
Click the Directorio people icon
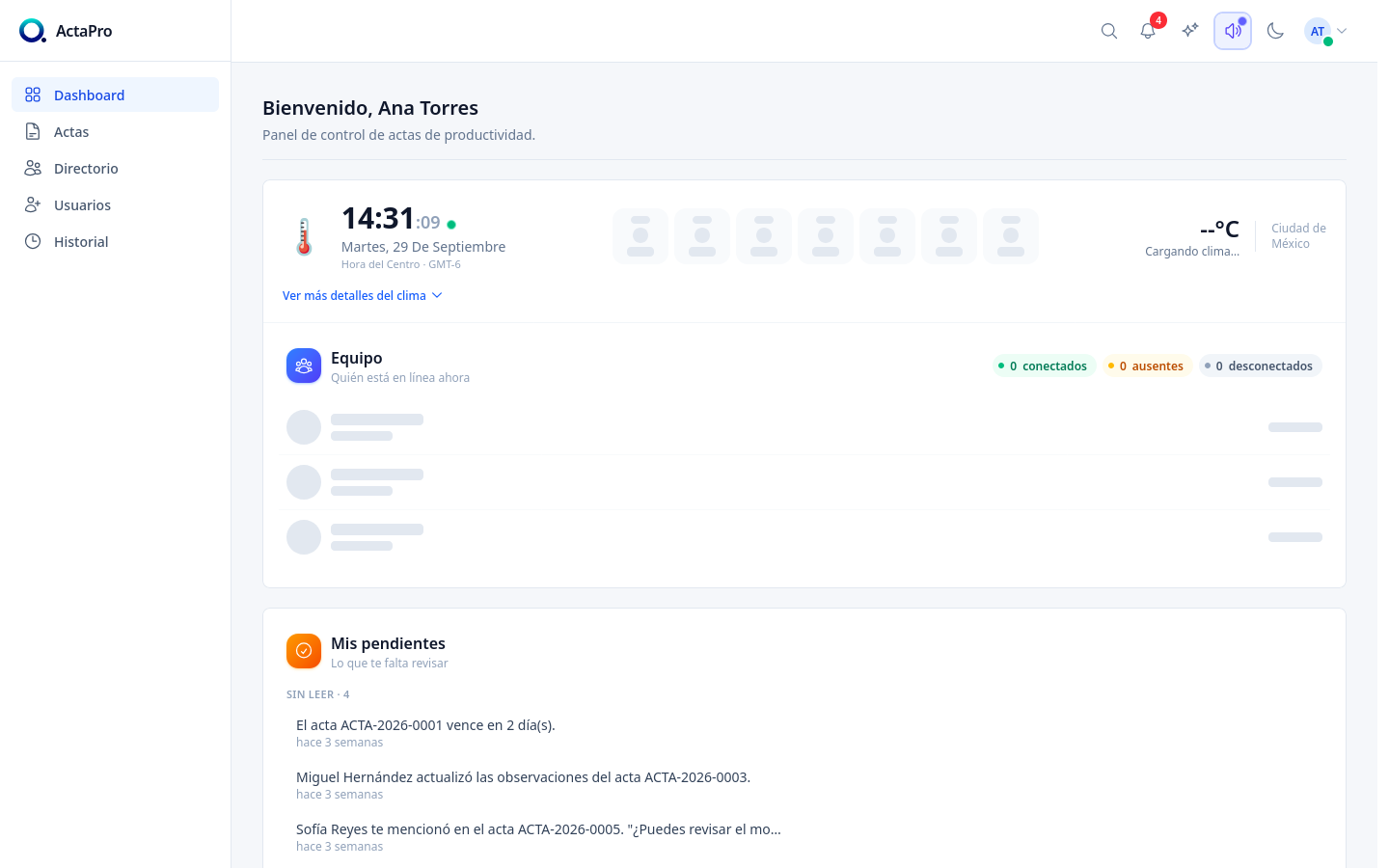[33, 168]
